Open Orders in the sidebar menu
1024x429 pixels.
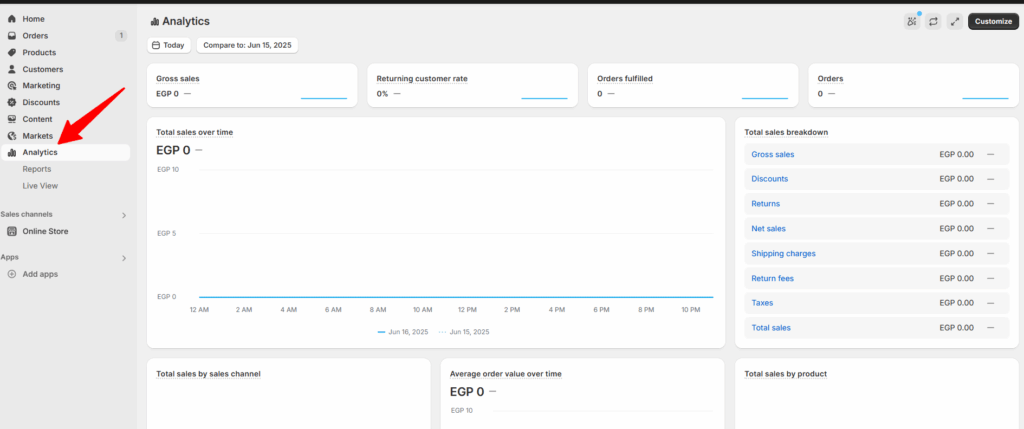coord(35,36)
